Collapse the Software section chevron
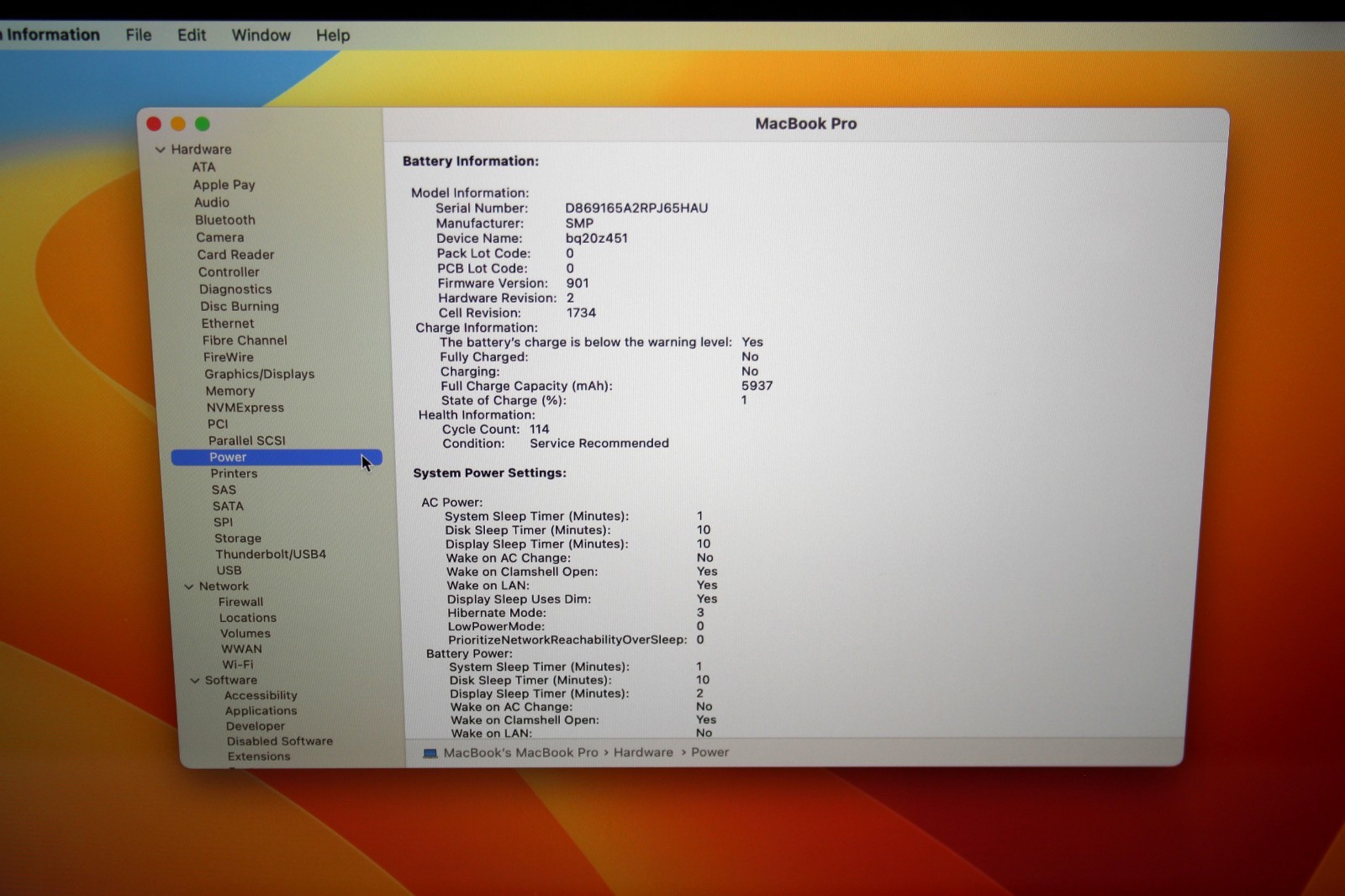Screen dimensions: 1345x896 click(x=195, y=681)
